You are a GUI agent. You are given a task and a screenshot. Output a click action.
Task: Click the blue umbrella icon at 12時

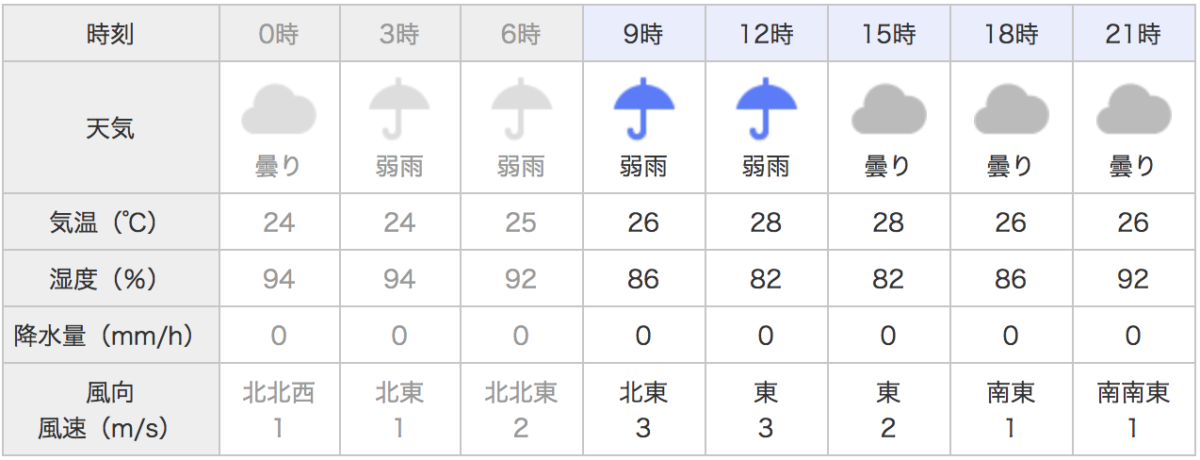click(767, 109)
